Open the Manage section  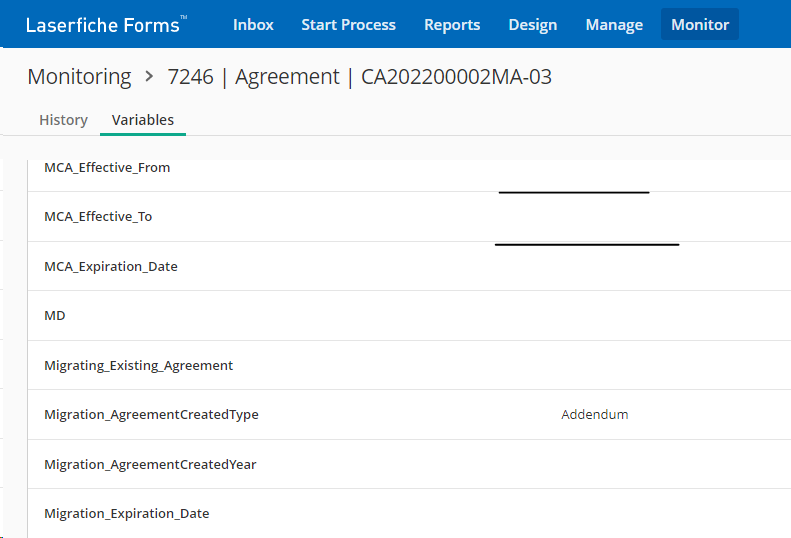pos(614,24)
